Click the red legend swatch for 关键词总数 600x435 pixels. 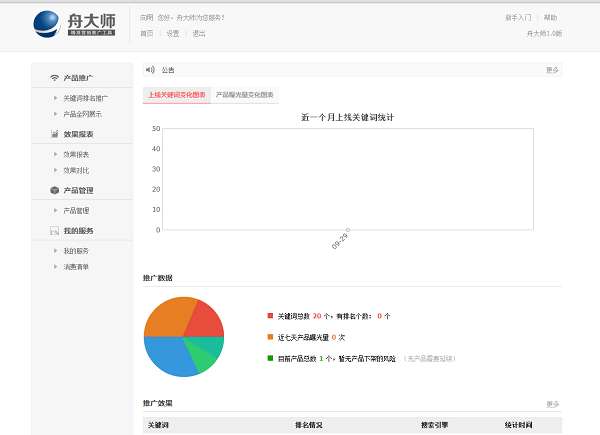[270, 316]
